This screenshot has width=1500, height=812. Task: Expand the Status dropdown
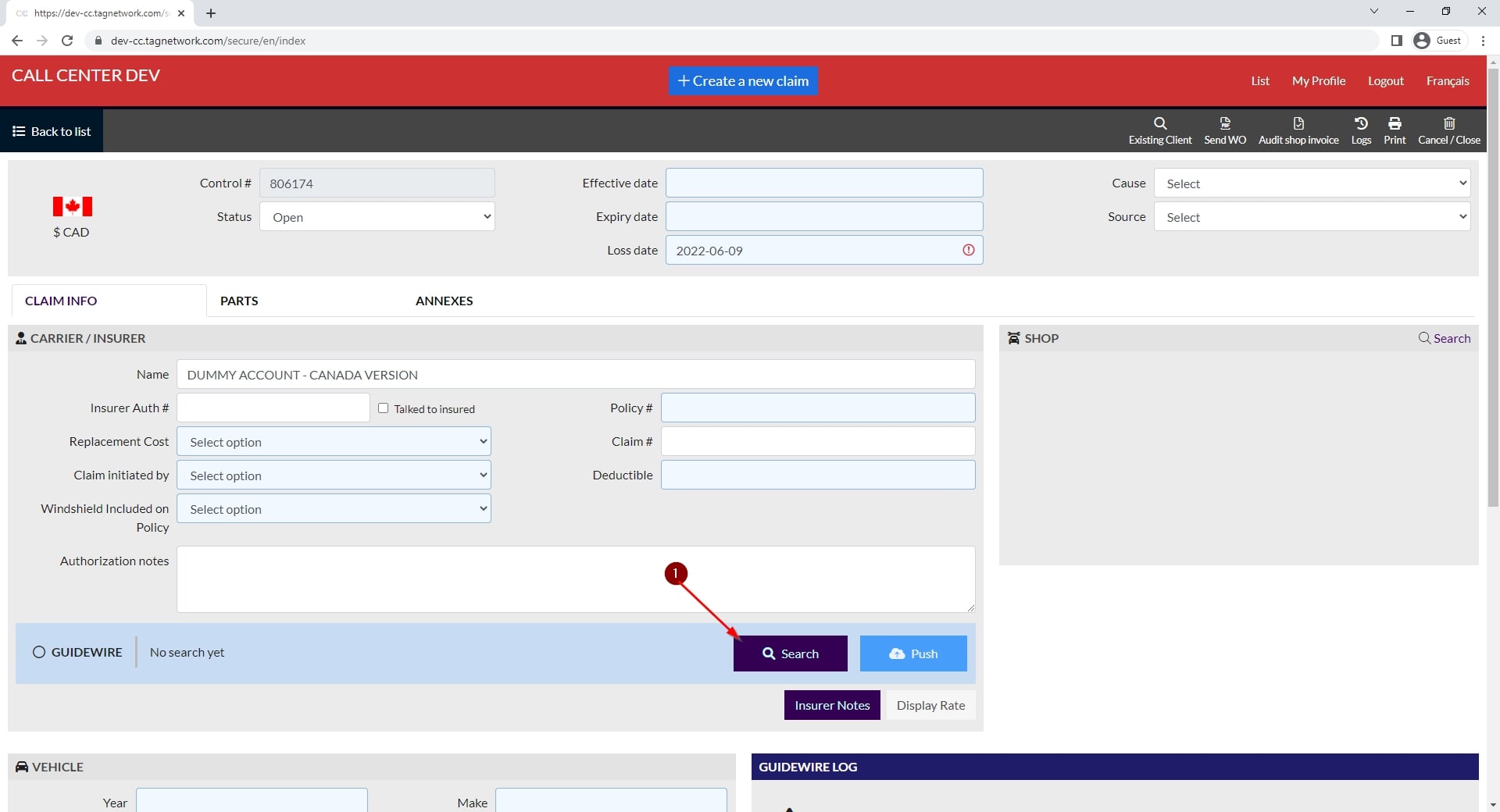[x=377, y=217]
